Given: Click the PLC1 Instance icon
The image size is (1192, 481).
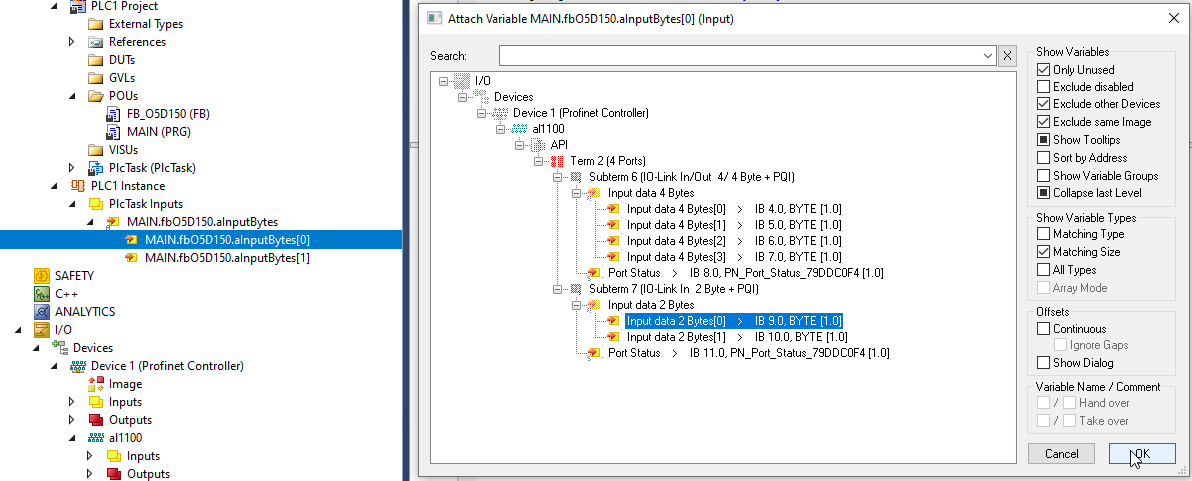Looking at the screenshot, I should (78, 186).
